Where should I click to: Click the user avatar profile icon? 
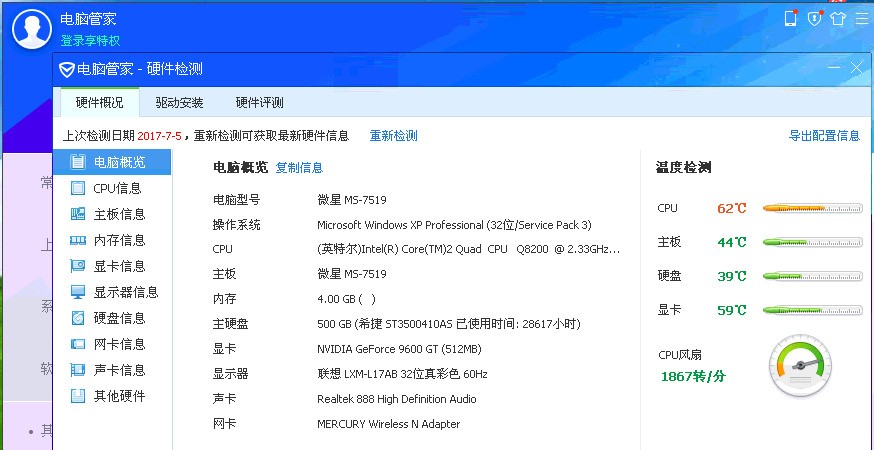(32, 28)
